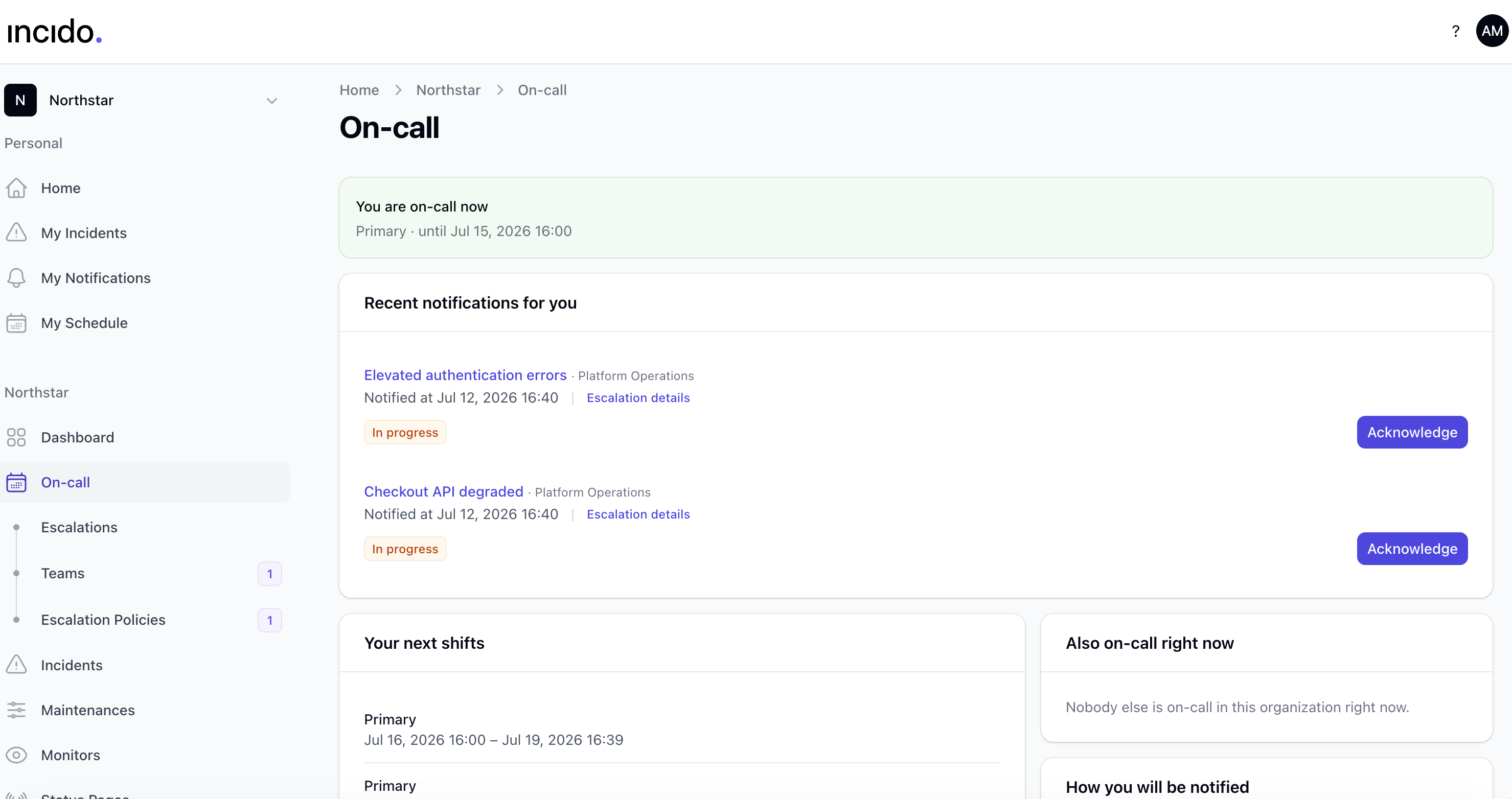The width and height of the screenshot is (1512, 799).
Task: Click In progress badge under Elevated authentication errors
Action: point(405,432)
